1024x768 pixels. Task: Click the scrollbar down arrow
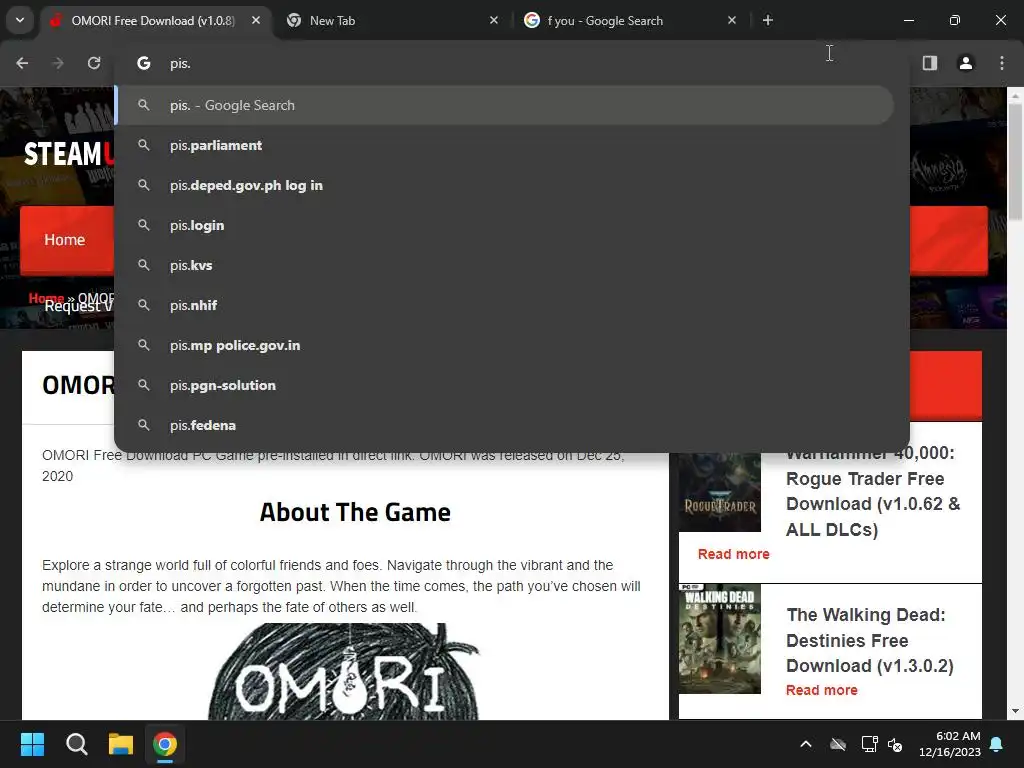[1015, 711]
